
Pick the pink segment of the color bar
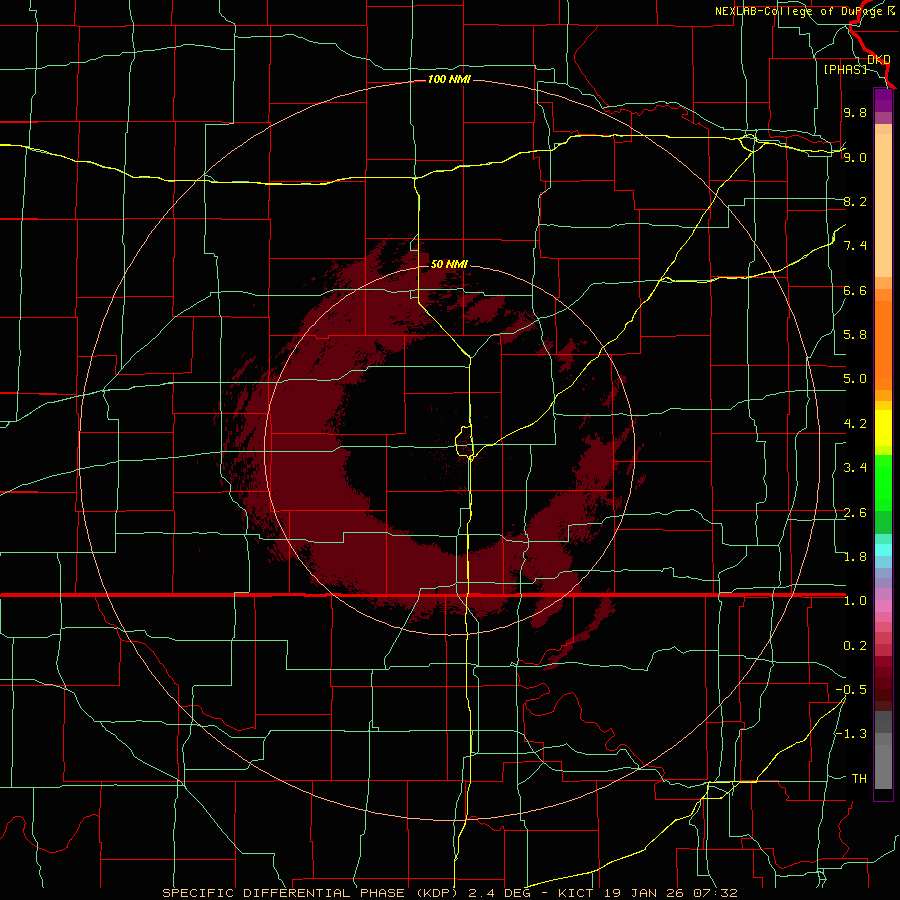[883, 606]
